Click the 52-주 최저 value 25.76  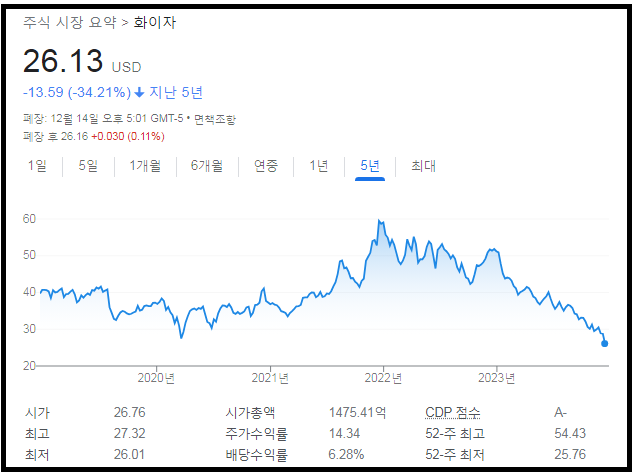pos(570,455)
